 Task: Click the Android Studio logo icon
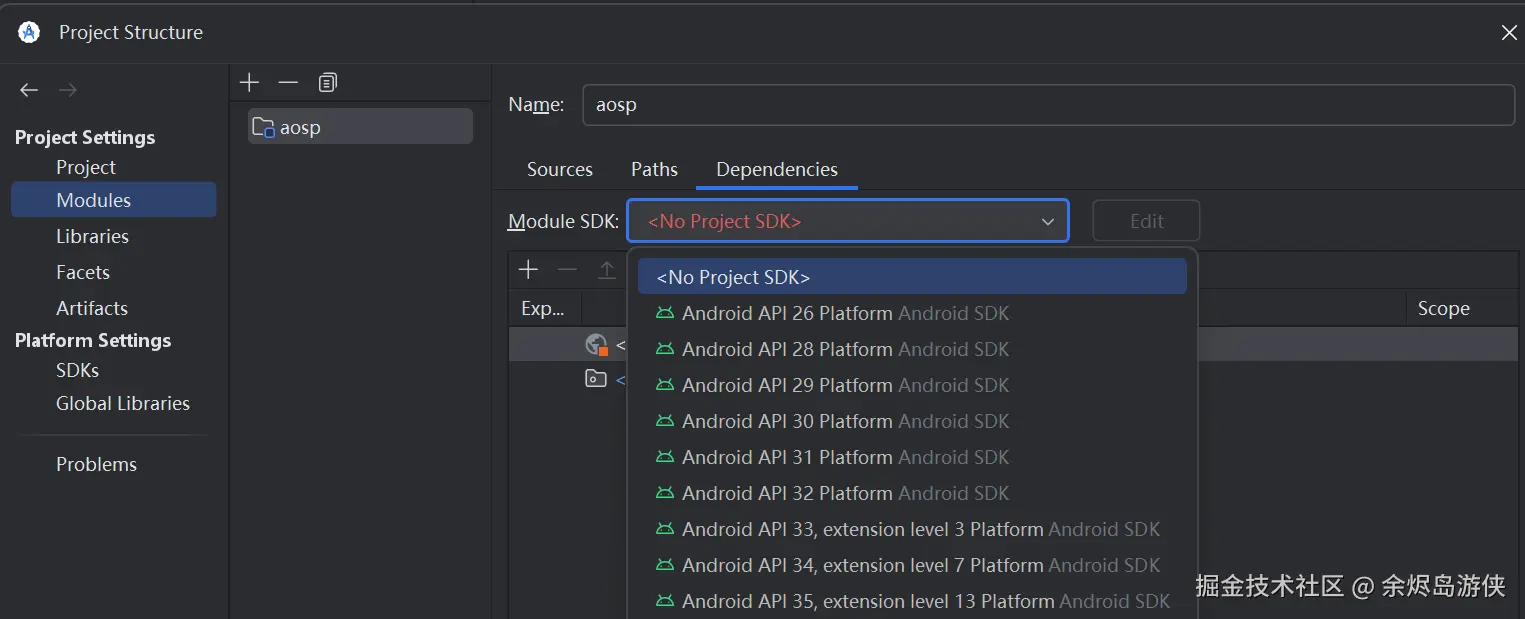pos(29,32)
